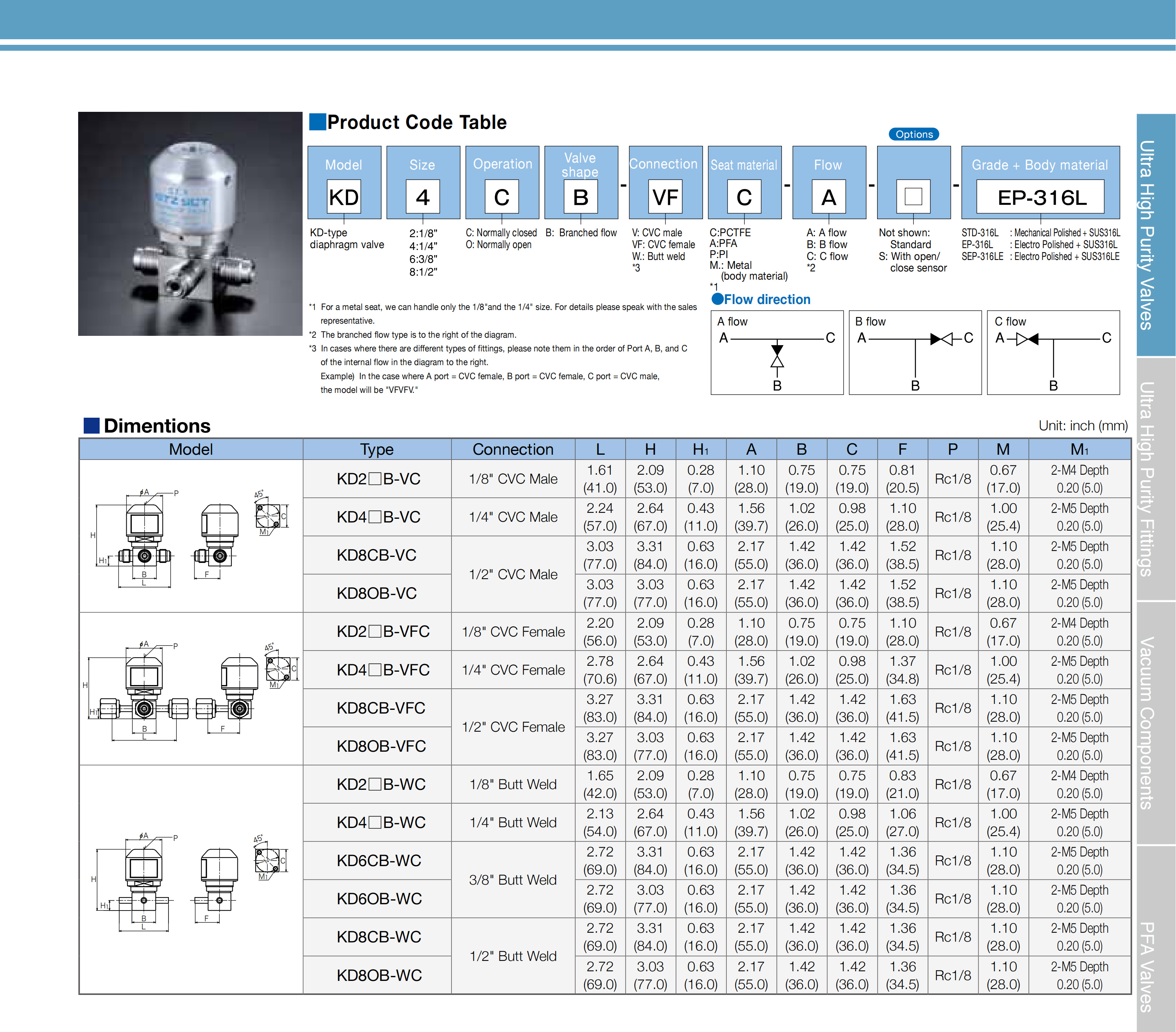Click the 1/2" CVC Male connection cell
Image resolution: width=1176 pixels, height=1032 pixels.
513,574
